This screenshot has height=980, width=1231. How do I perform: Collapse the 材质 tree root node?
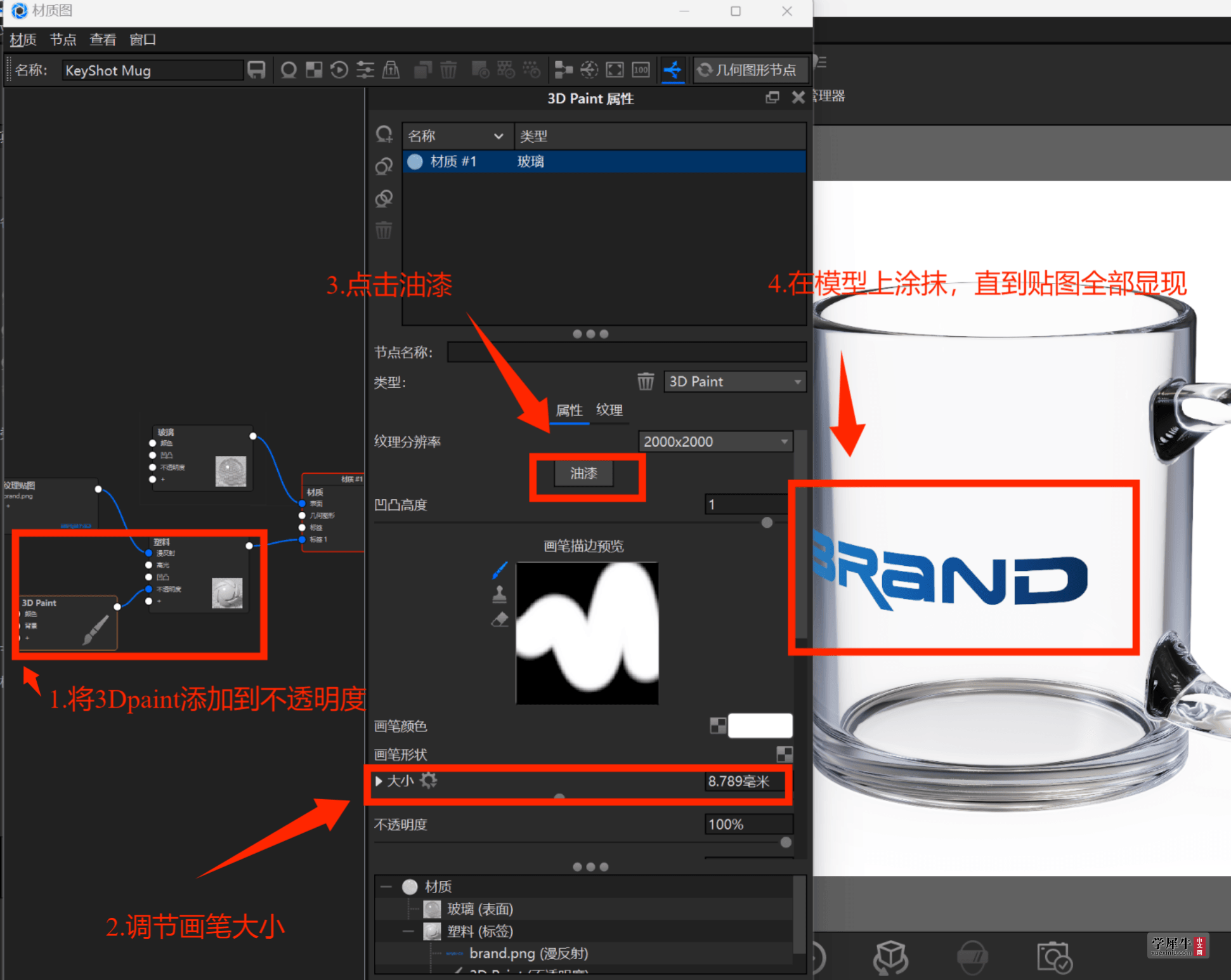(386, 887)
